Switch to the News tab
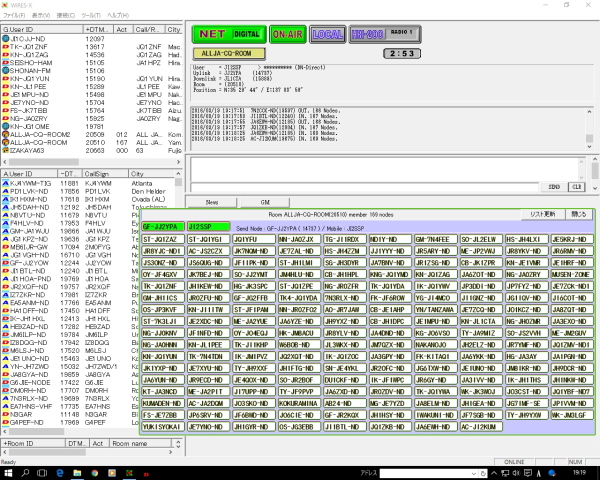Screen dimensions: 600x480 (x=212, y=202)
